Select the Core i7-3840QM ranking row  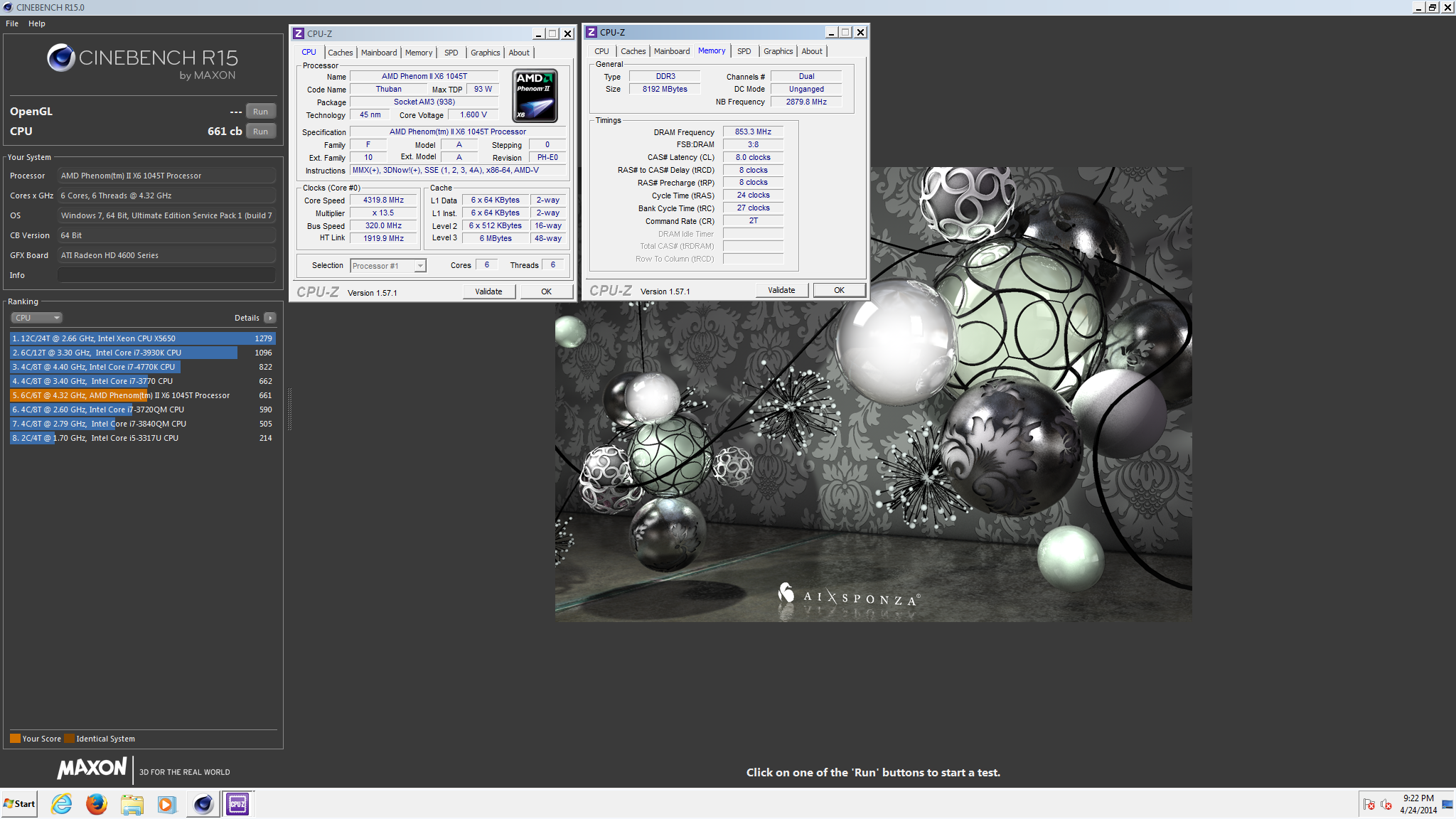(142, 424)
